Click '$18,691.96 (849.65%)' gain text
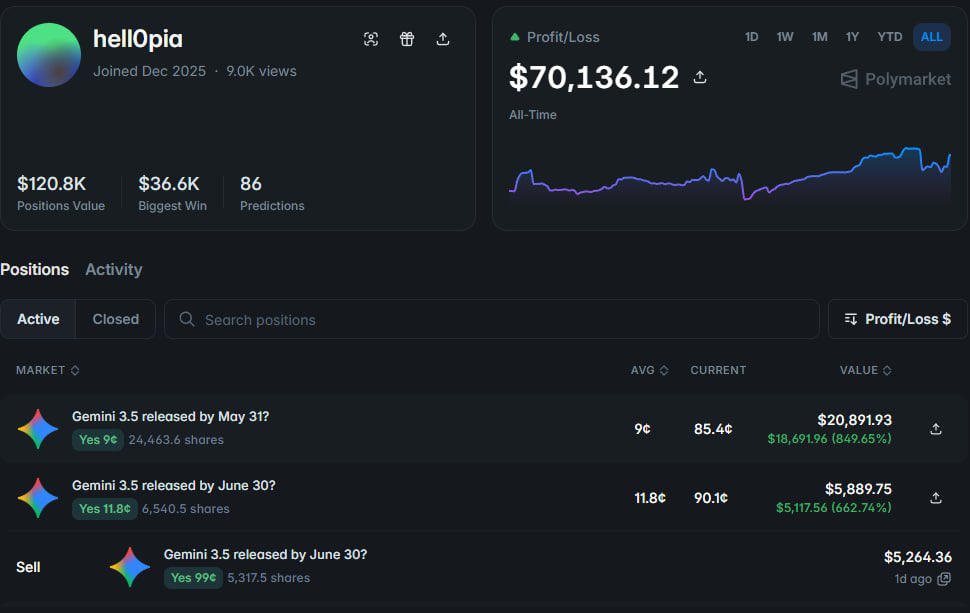Image resolution: width=970 pixels, height=613 pixels. click(829, 439)
